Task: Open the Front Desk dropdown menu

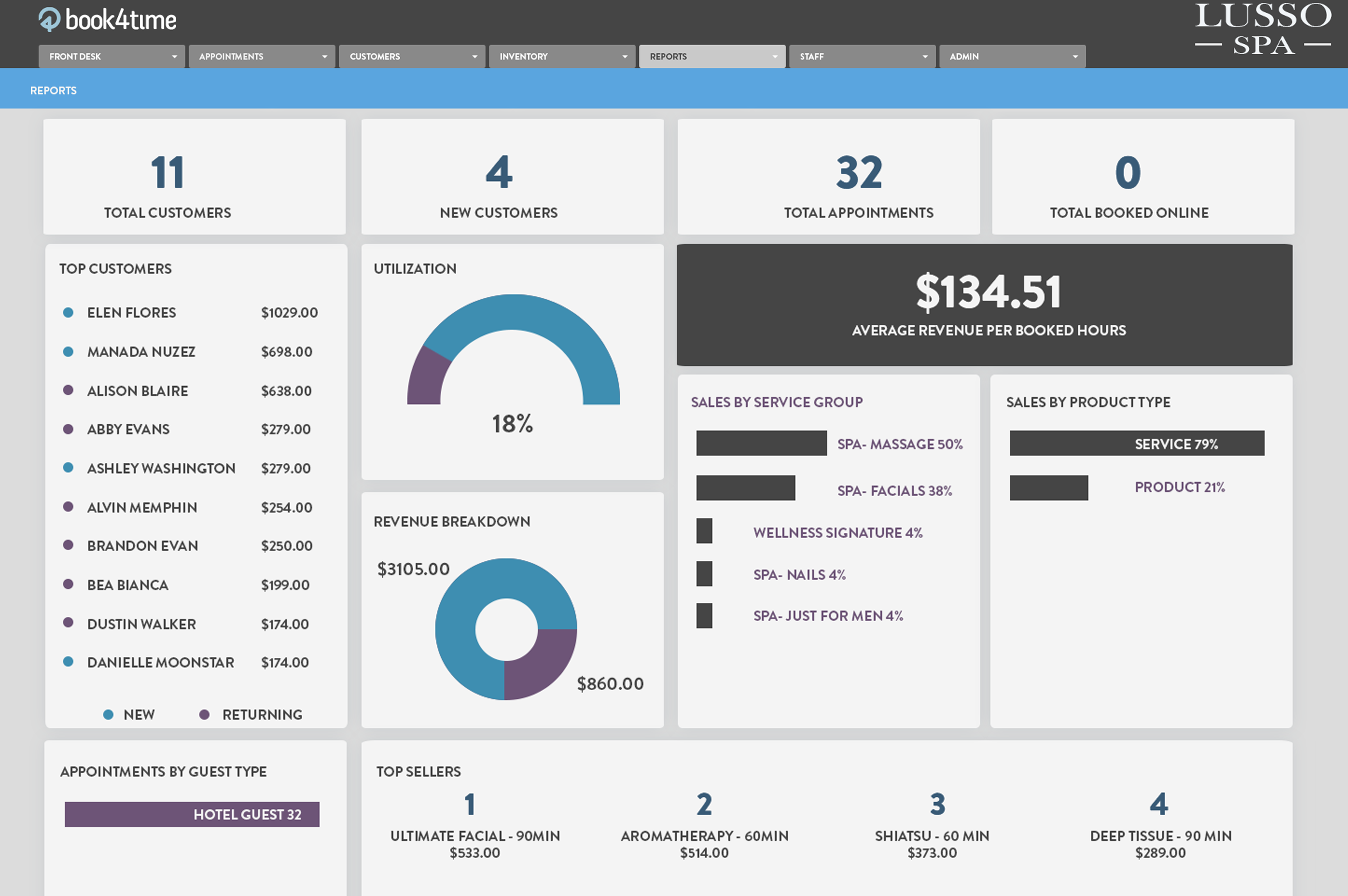Action: pyautogui.click(x=111, y=56)
